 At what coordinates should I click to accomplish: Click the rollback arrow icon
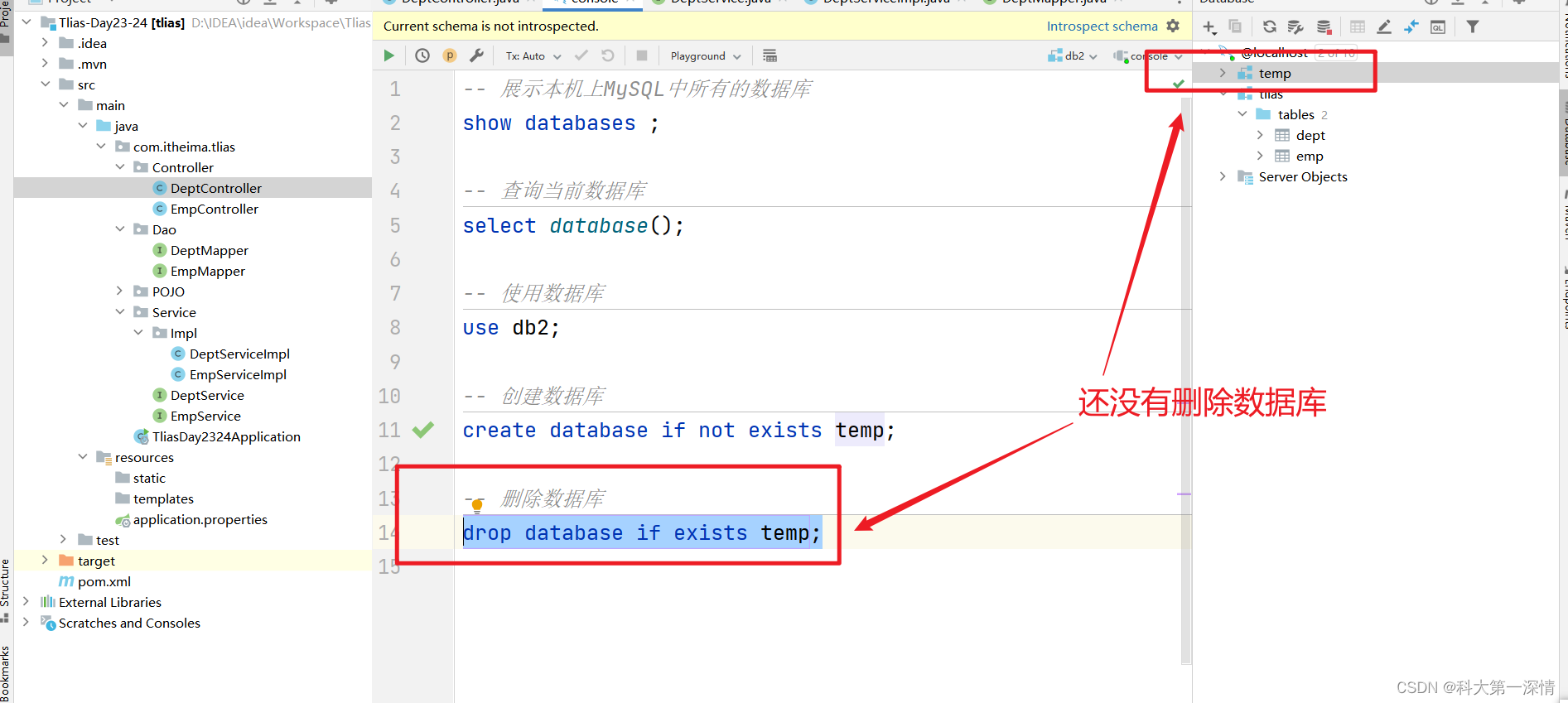(608, 55)
